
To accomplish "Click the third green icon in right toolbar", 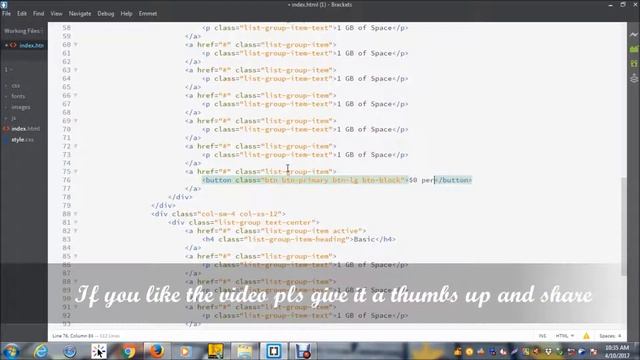I will point(633,64).
